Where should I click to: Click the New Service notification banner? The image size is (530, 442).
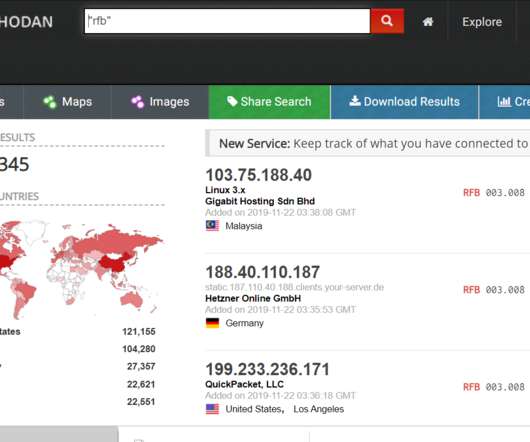click(368, 143)
